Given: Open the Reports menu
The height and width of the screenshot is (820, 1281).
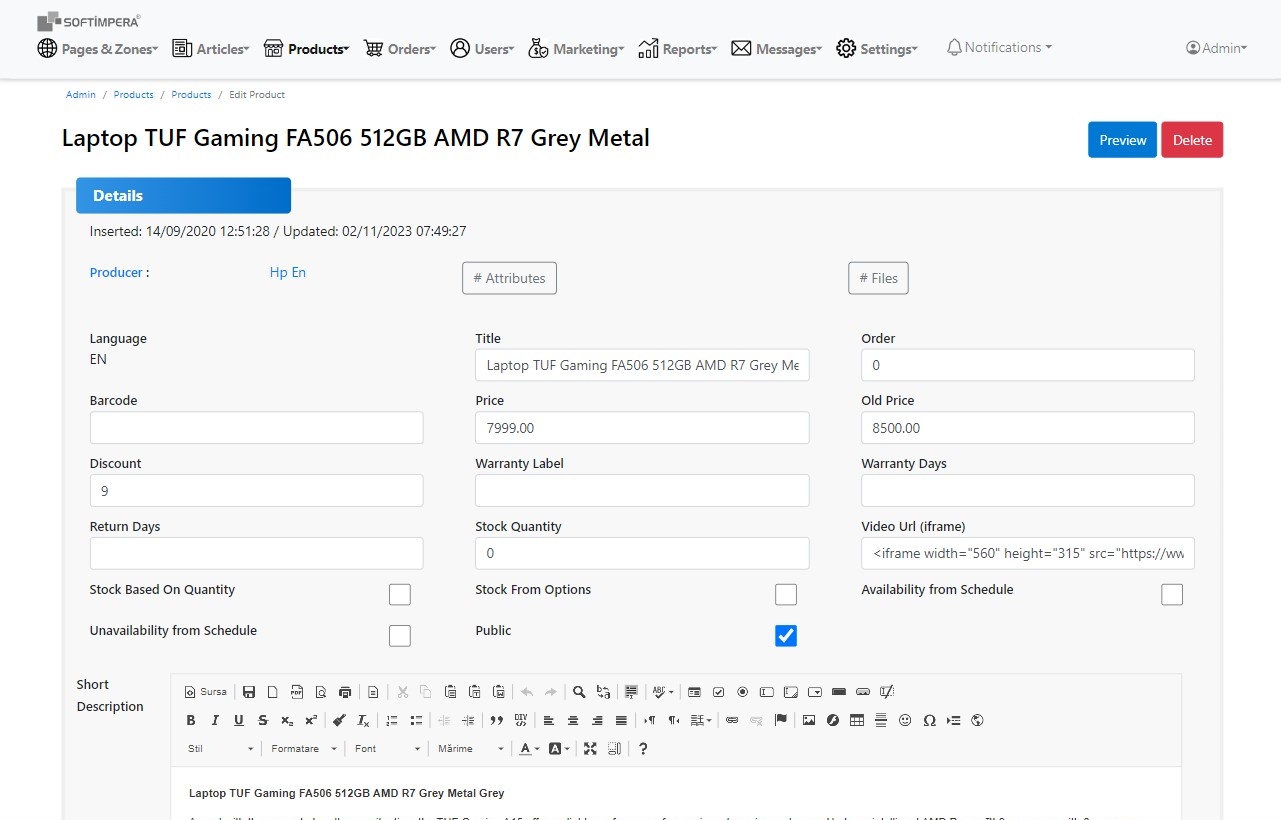Looking at the screenshot, I should point(677,48).
